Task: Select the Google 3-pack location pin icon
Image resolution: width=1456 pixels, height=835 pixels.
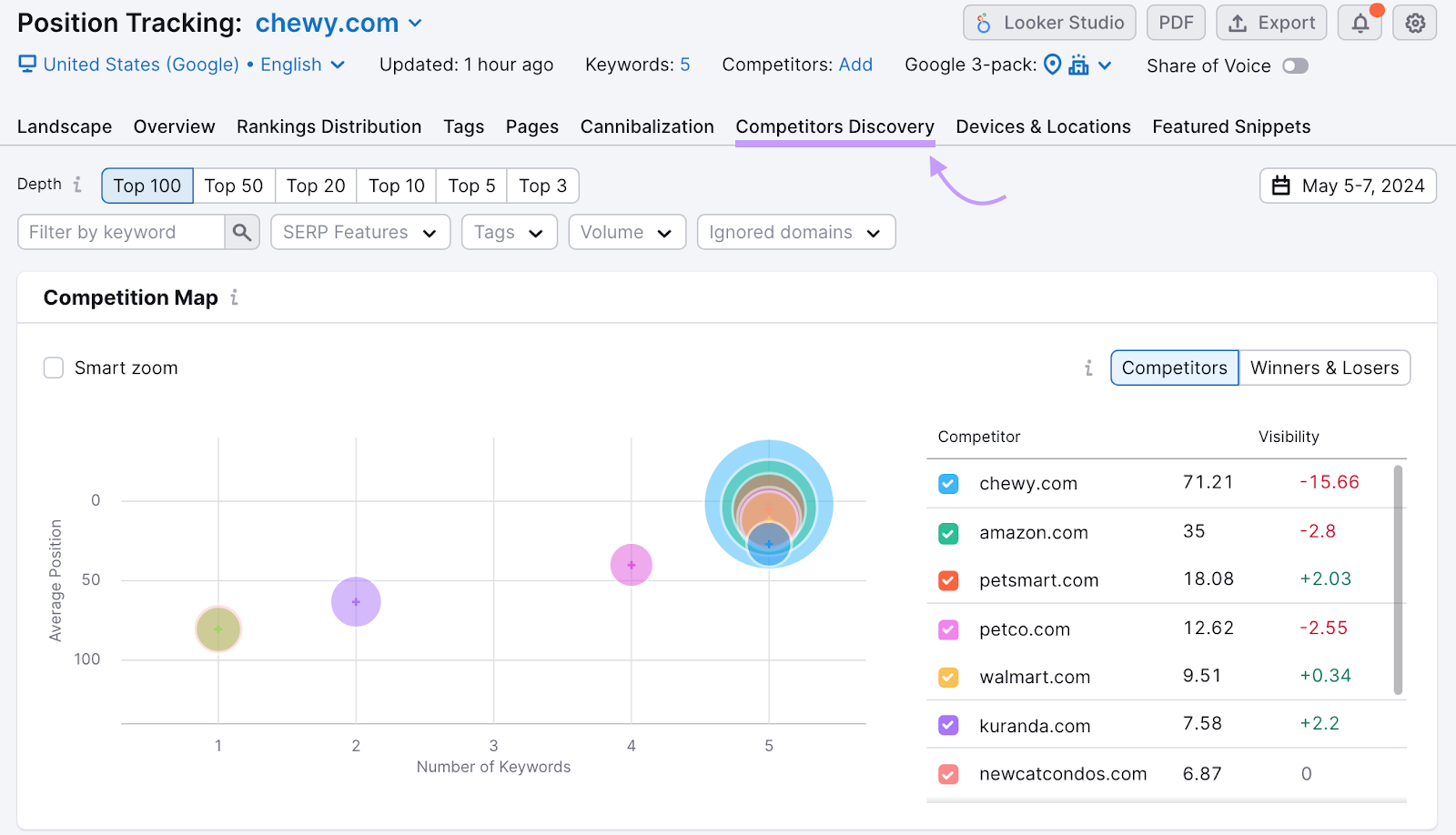Action: tap(1053, 65)
